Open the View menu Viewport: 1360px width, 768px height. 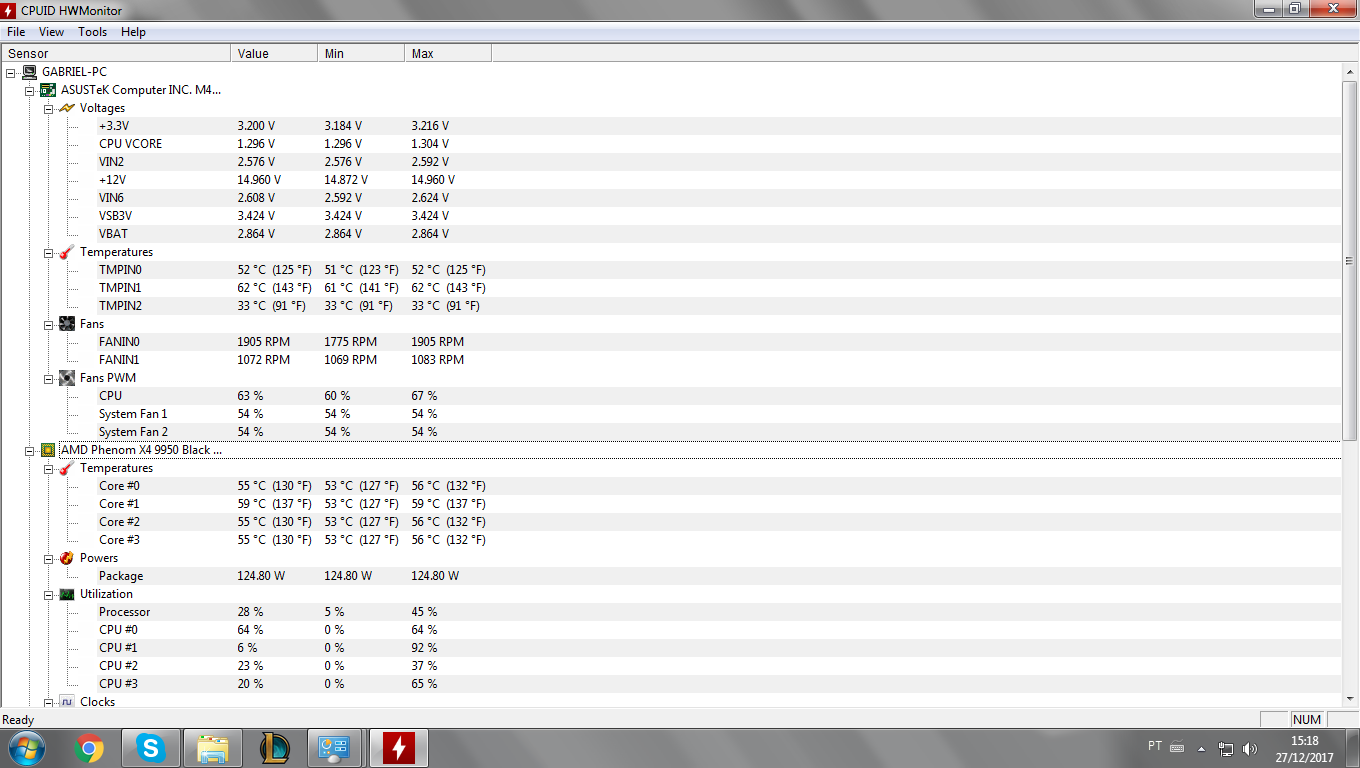(51, 32)
